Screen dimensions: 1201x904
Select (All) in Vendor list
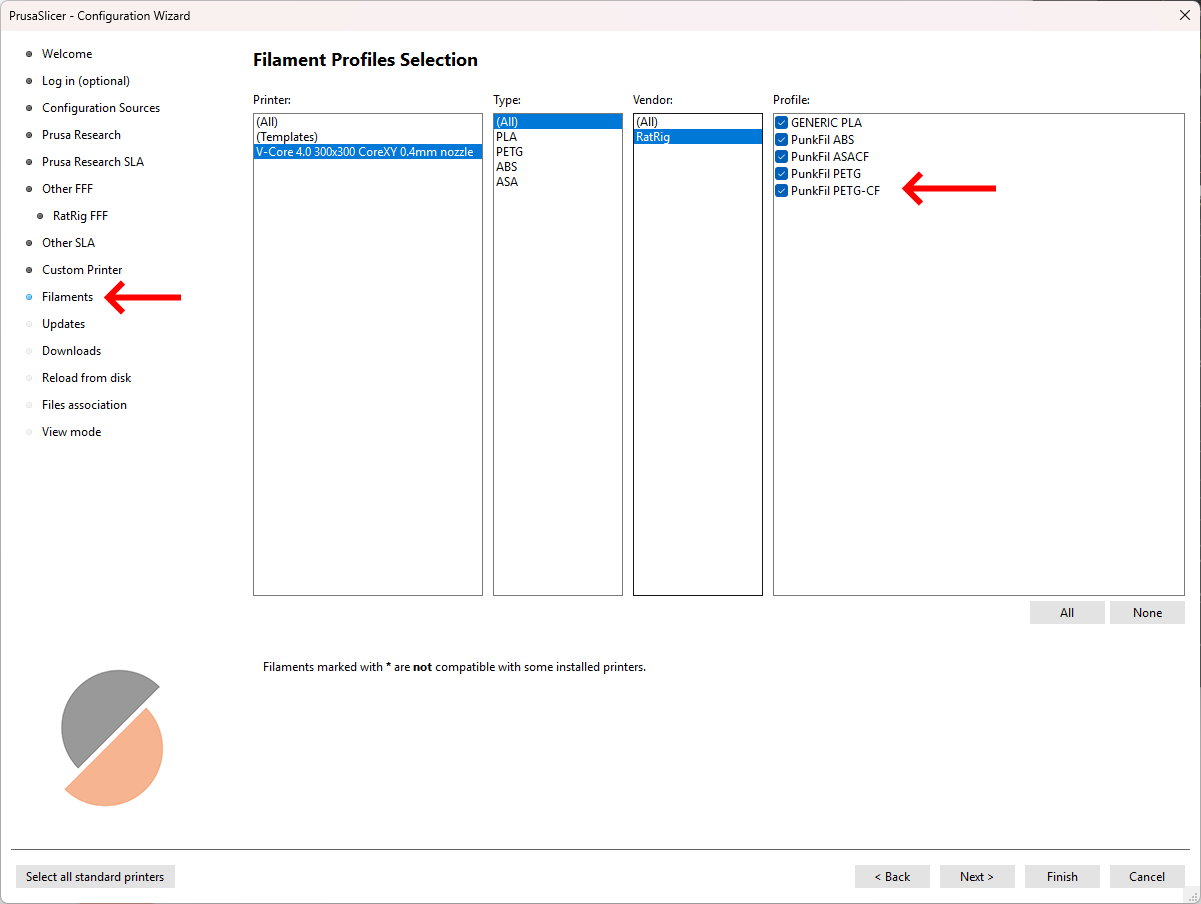(698, 122)
